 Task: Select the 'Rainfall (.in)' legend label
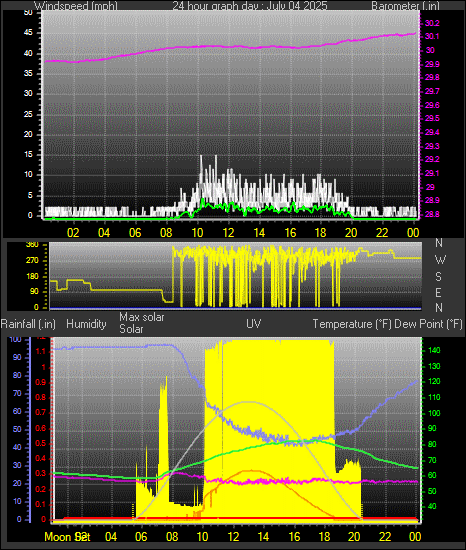pyautogui.click(x=28, y=324)
